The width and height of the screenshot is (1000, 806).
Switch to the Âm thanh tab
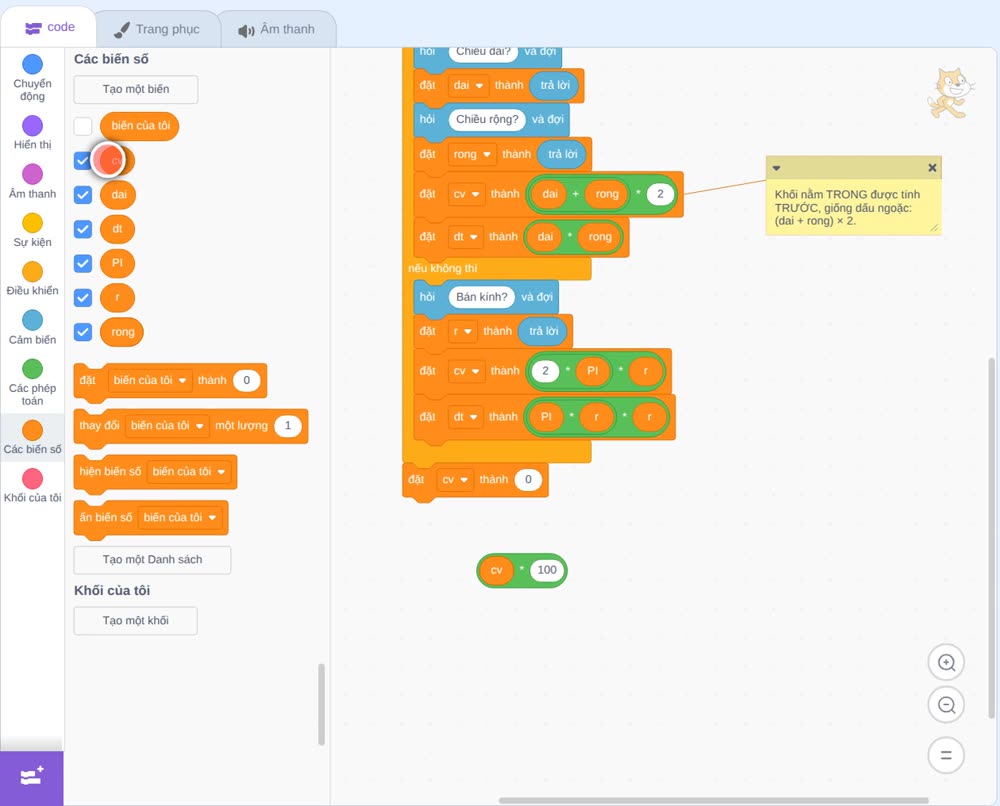[x=277, y=29]
